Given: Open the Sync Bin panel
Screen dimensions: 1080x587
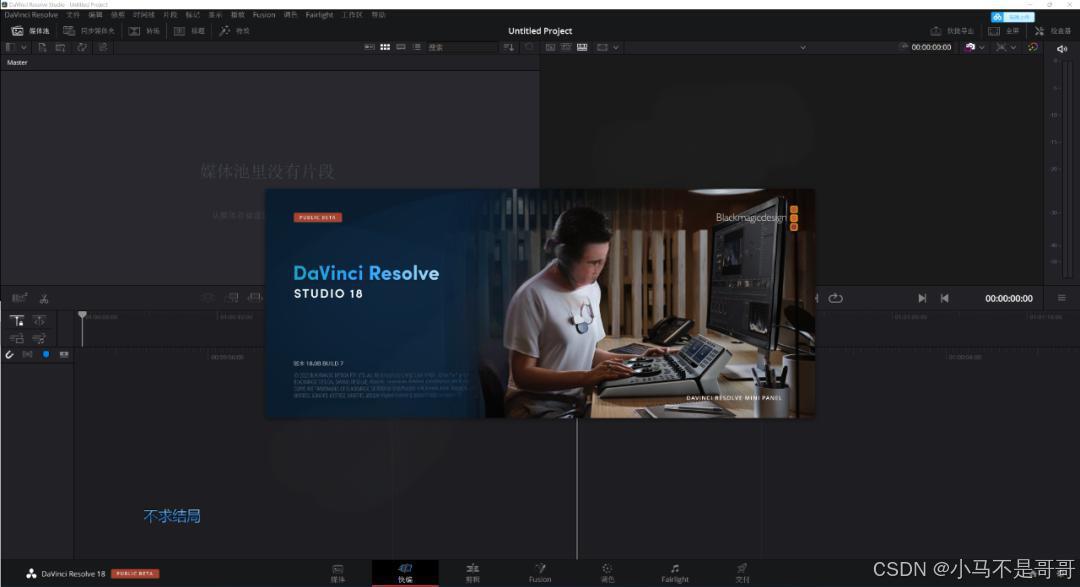Looking at the screenshot, I should pos(89,31).
